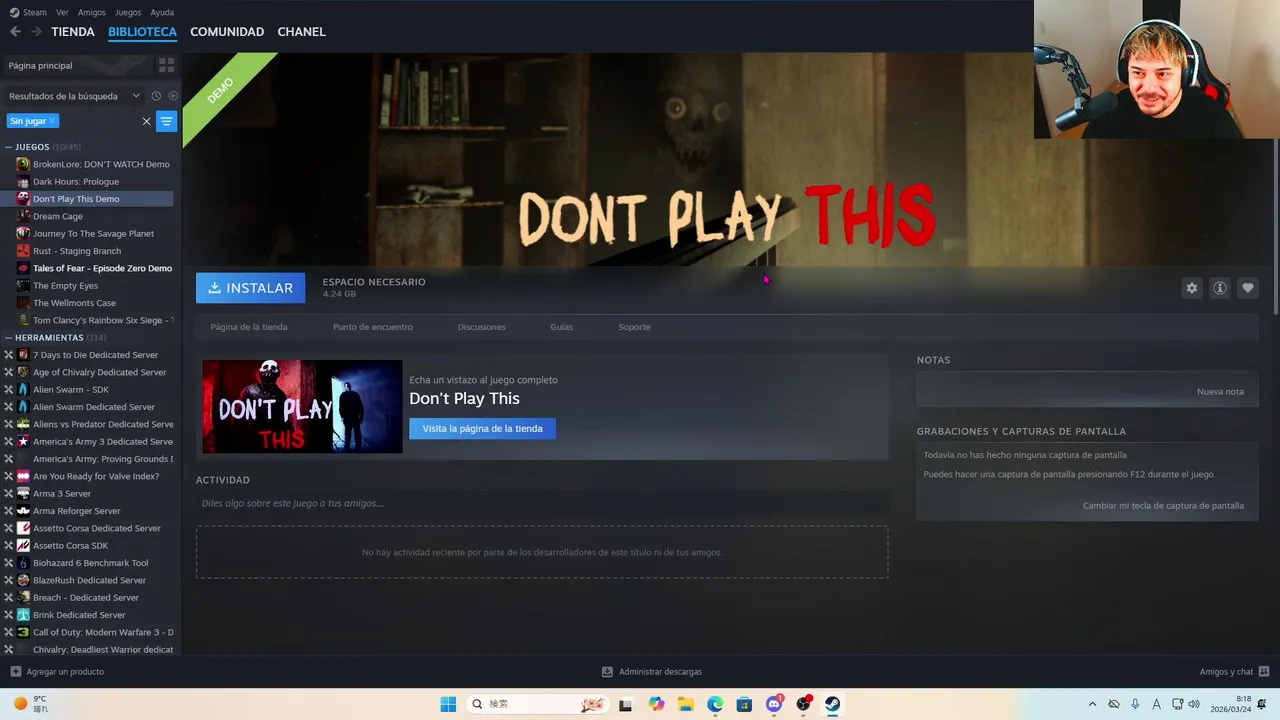The image size is (1280, 720).
Task: Open the grid collections view icon
Action: (x=167, y=65)
